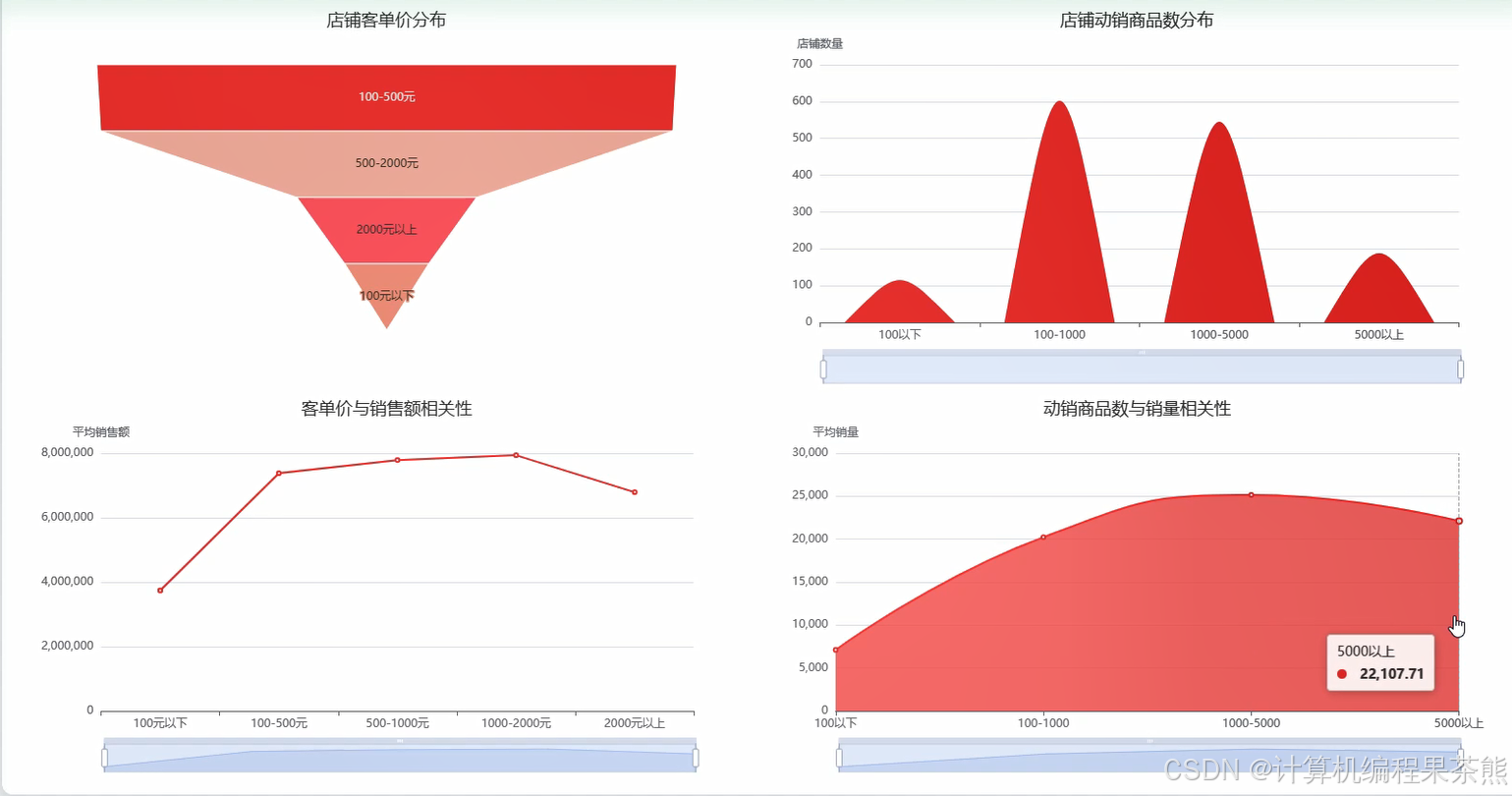Click 5000以上 data point on area chart
1512x796 pixels.
coord(1459,521)
